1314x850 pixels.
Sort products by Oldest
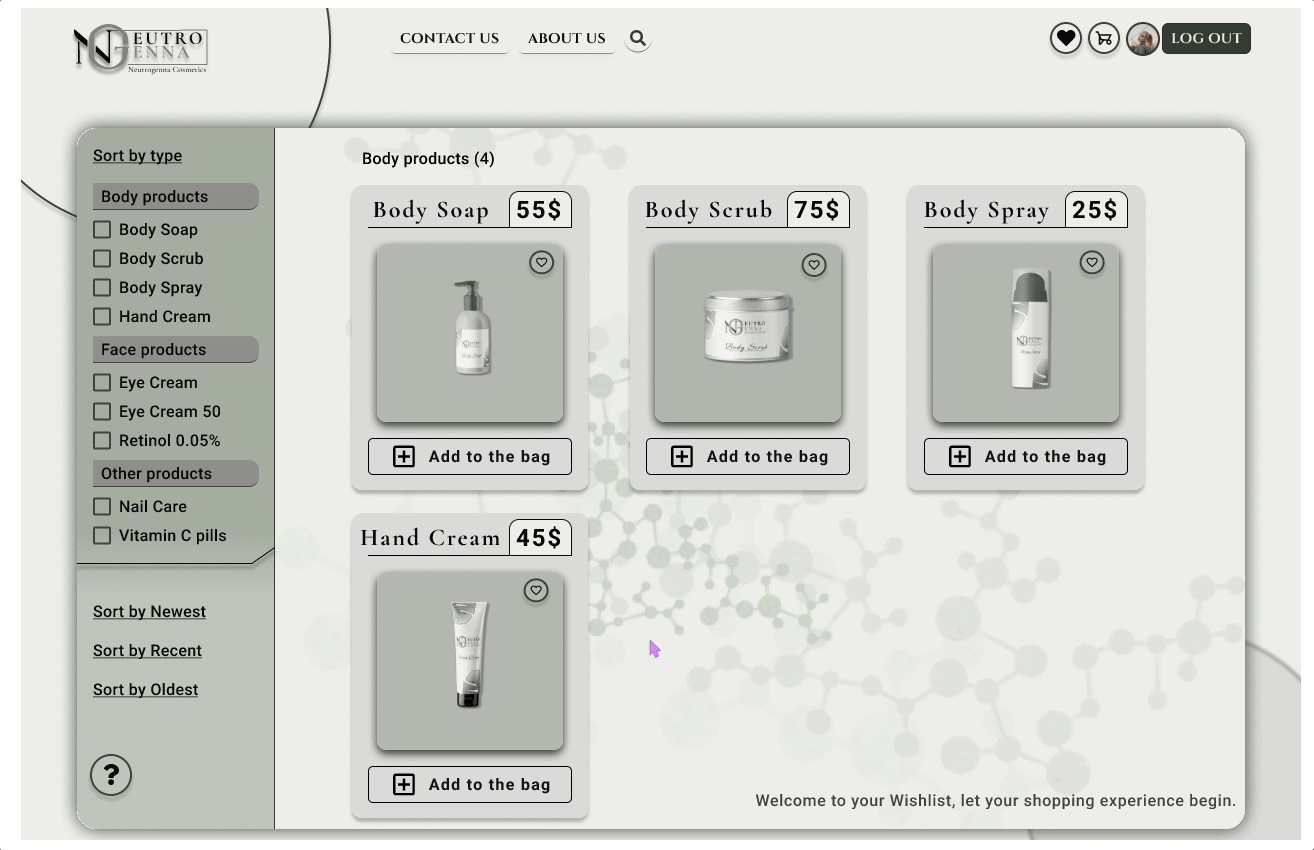point(146,690)
